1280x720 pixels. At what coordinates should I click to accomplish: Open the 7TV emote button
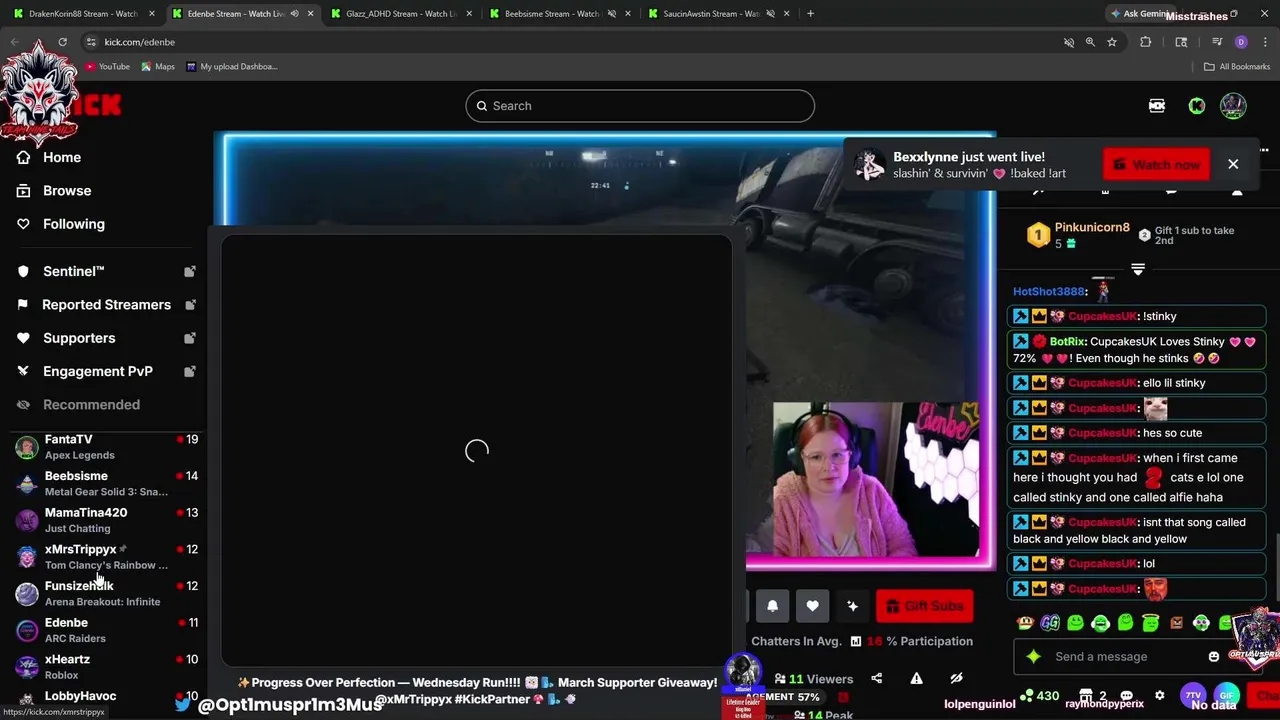(1193, 695)
